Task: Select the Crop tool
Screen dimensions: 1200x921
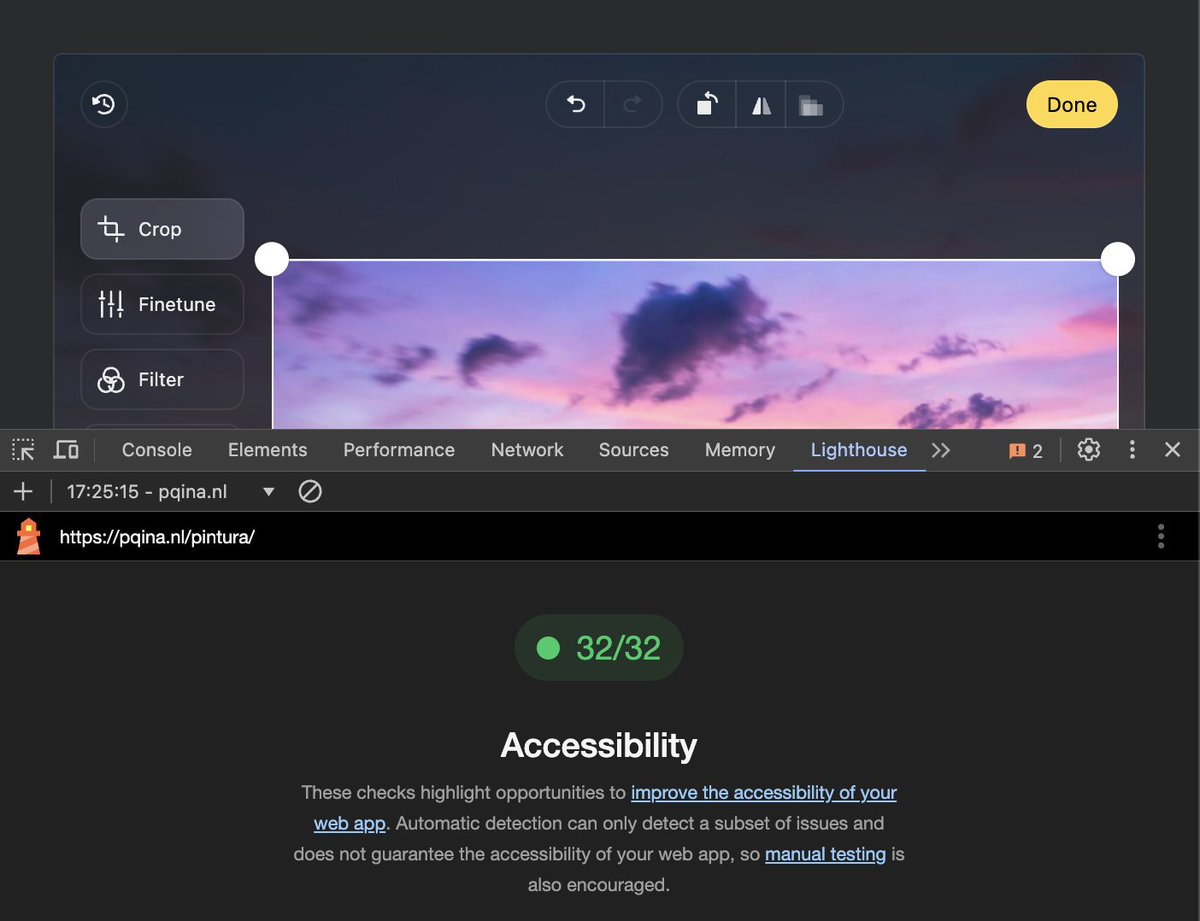Action: 161,229
